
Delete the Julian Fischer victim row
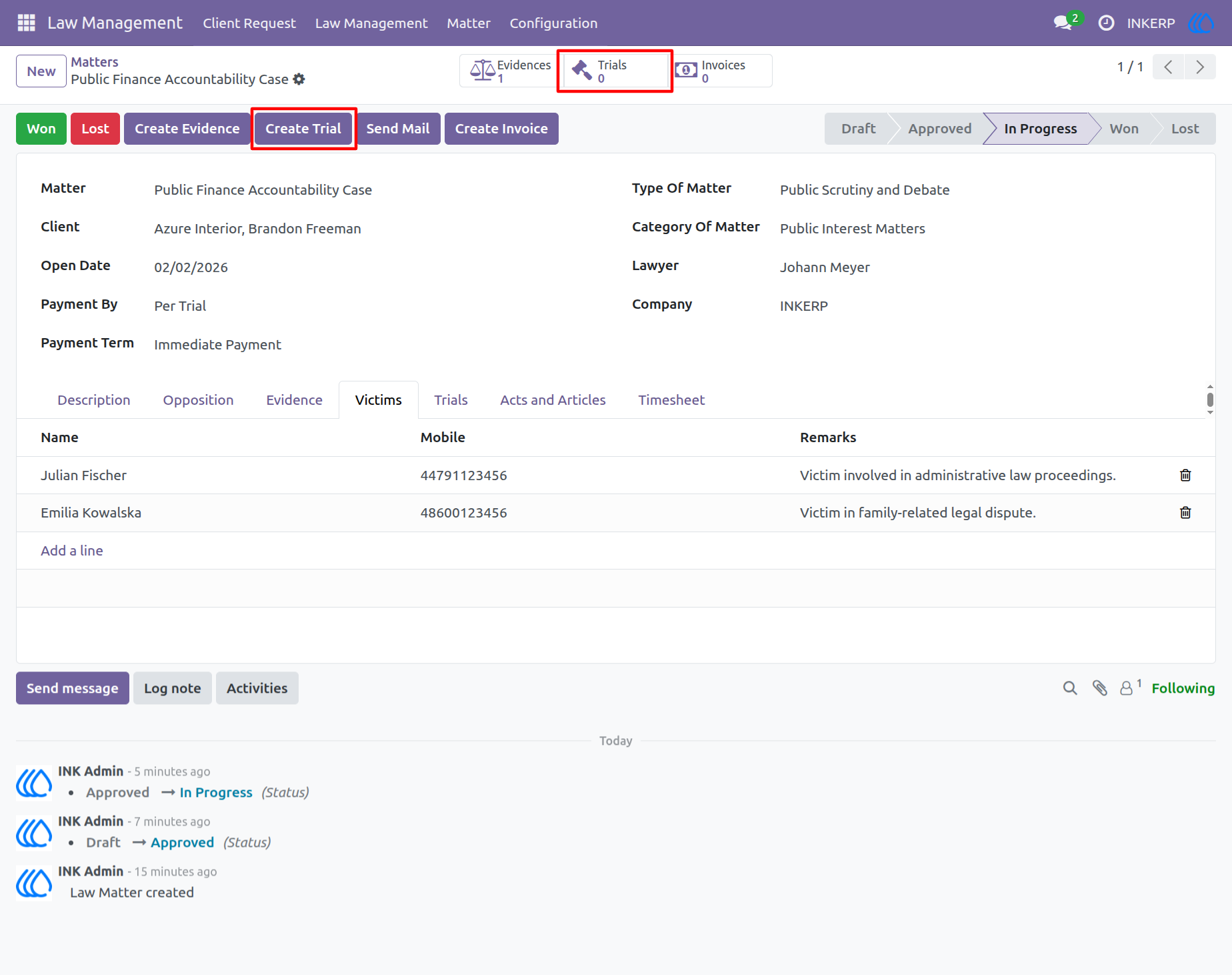click(x=1185, y=475)
